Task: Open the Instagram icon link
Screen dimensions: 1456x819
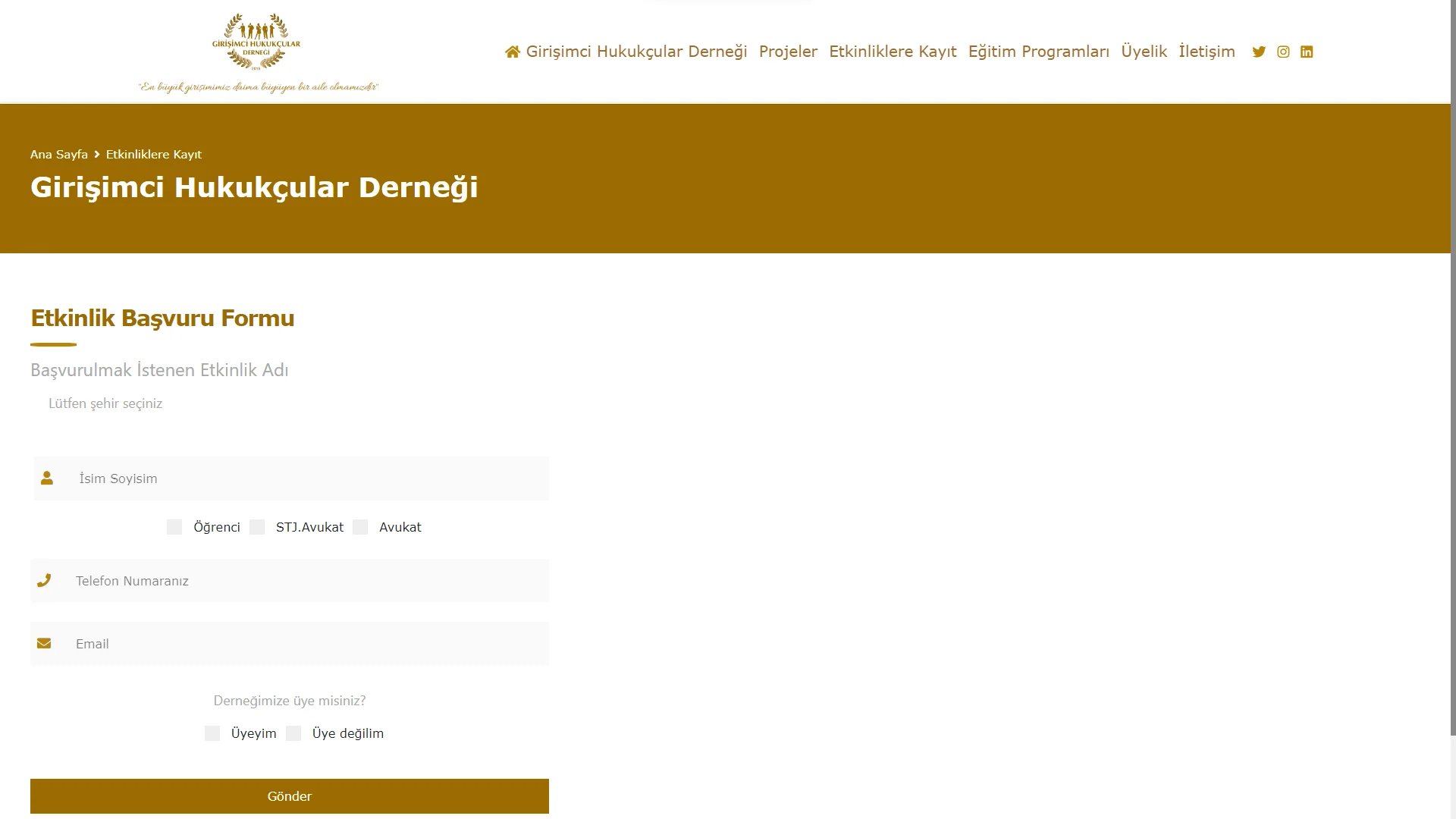Action: 1283,52
